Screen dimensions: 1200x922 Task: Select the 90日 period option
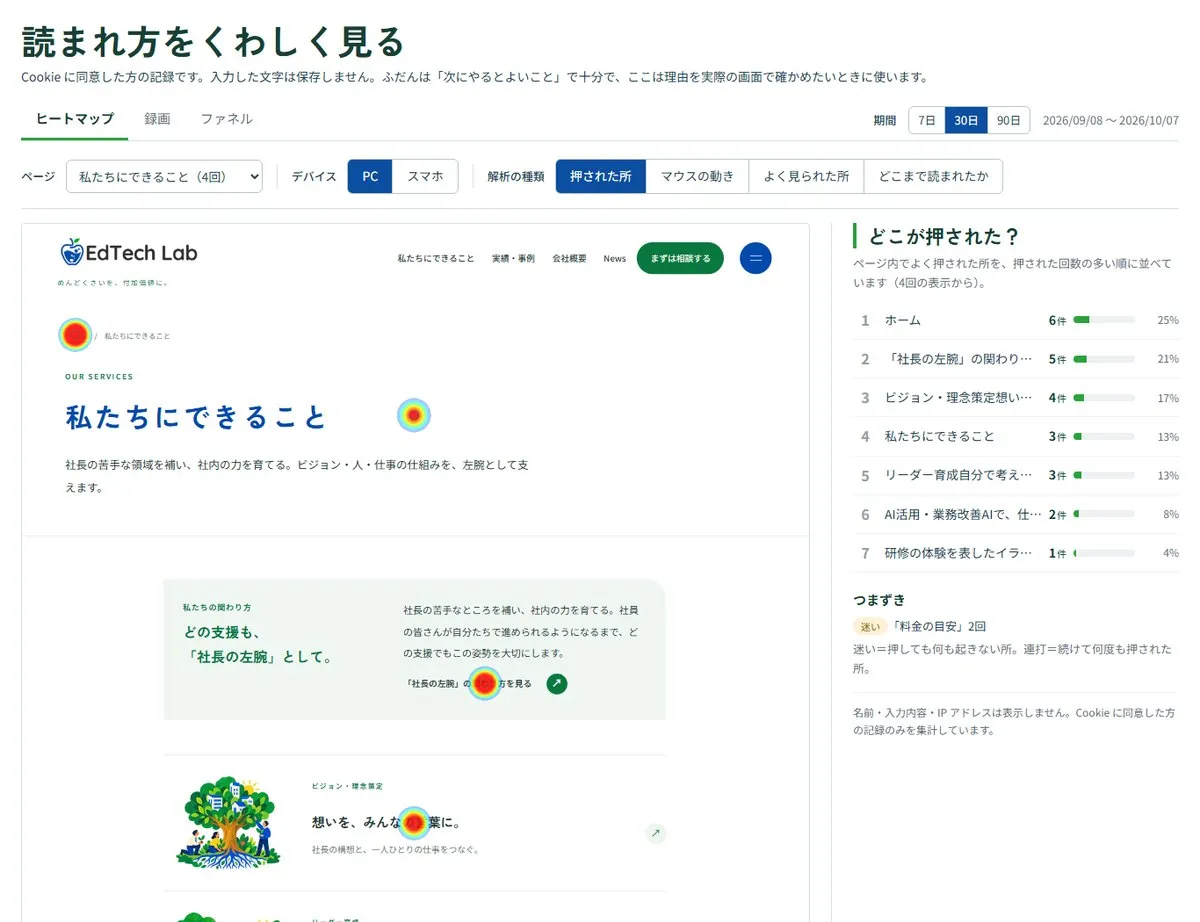(x=1008, y=120)
